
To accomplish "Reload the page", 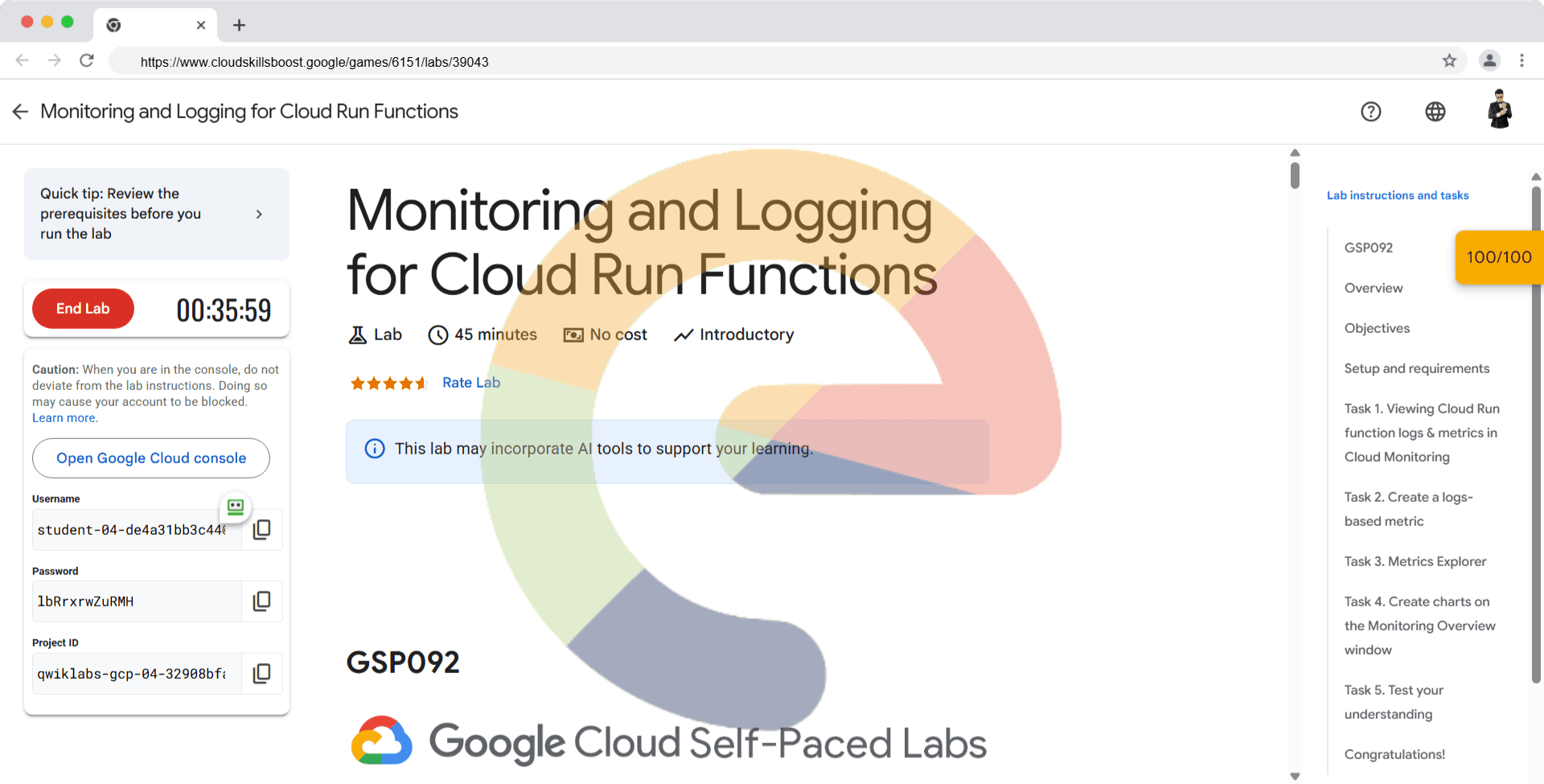I will 87,60.
